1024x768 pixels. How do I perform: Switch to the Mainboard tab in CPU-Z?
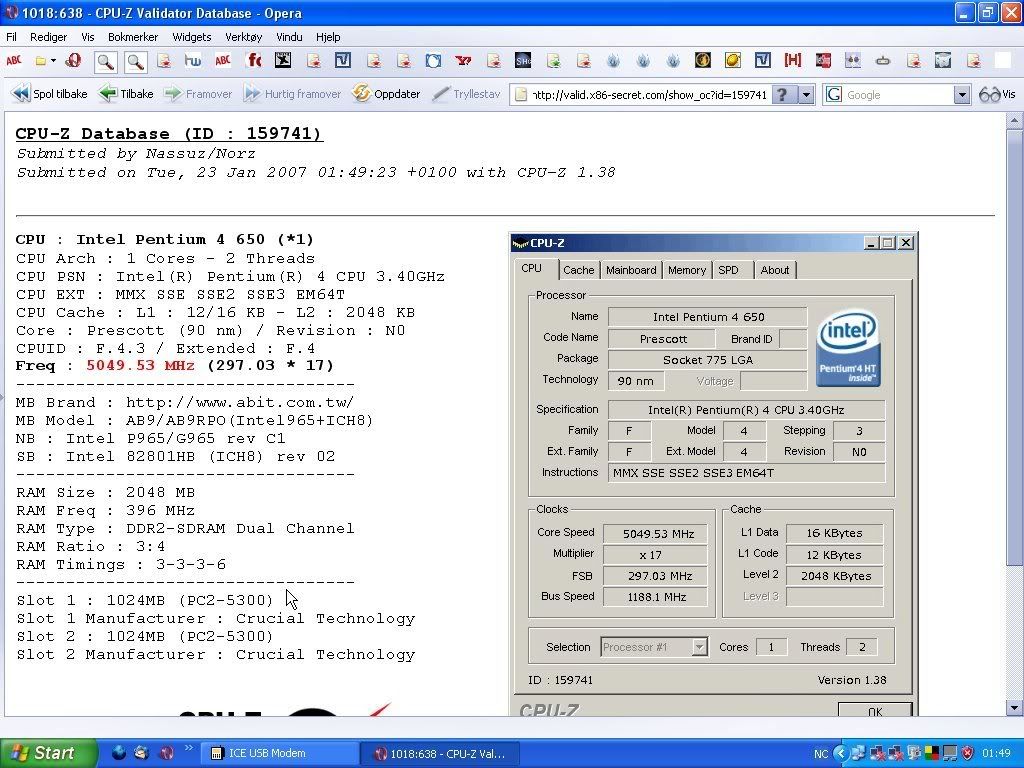[631, 270]
